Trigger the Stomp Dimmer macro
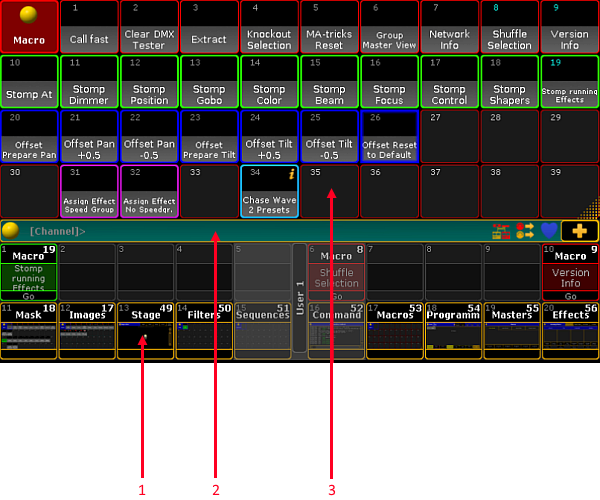 tap(89, 81)
